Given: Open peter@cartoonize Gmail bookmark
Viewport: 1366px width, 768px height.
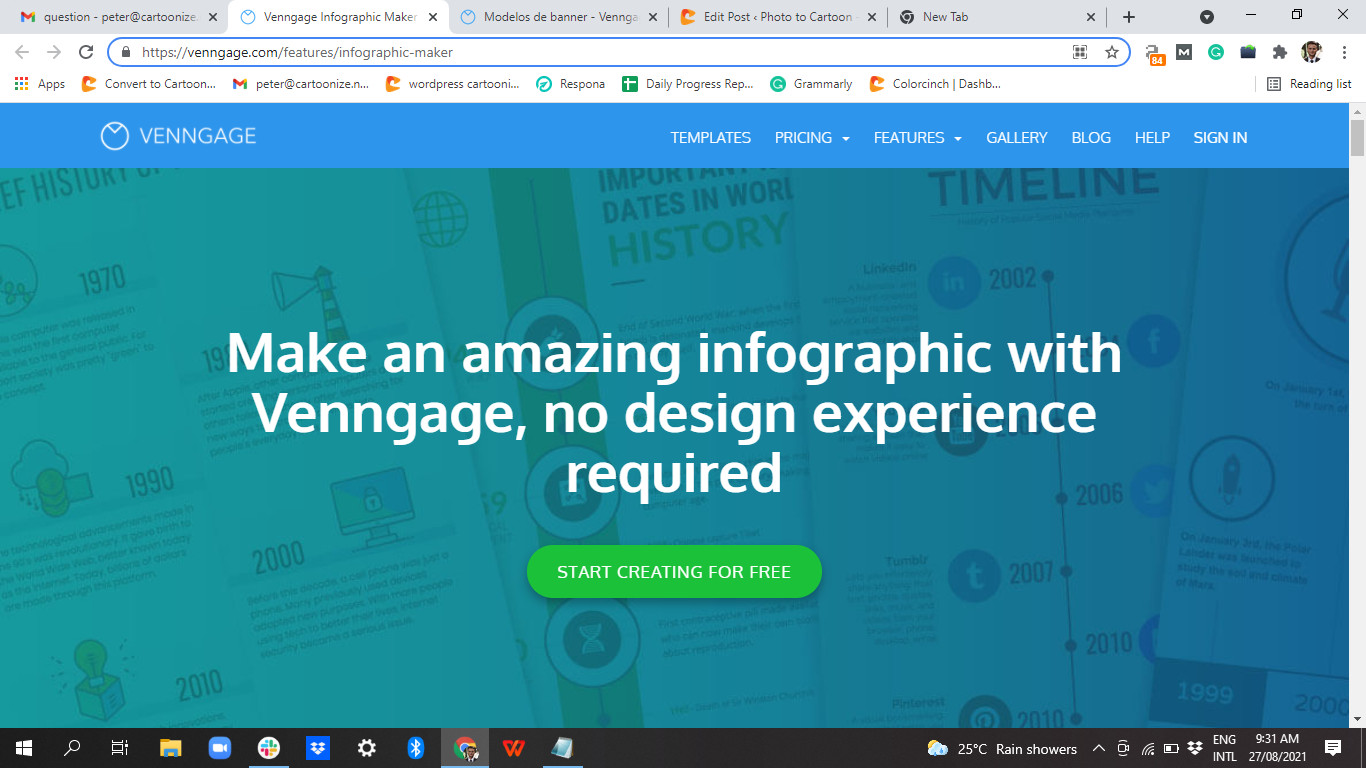Looking at the screenshot, I should point(301,84).
